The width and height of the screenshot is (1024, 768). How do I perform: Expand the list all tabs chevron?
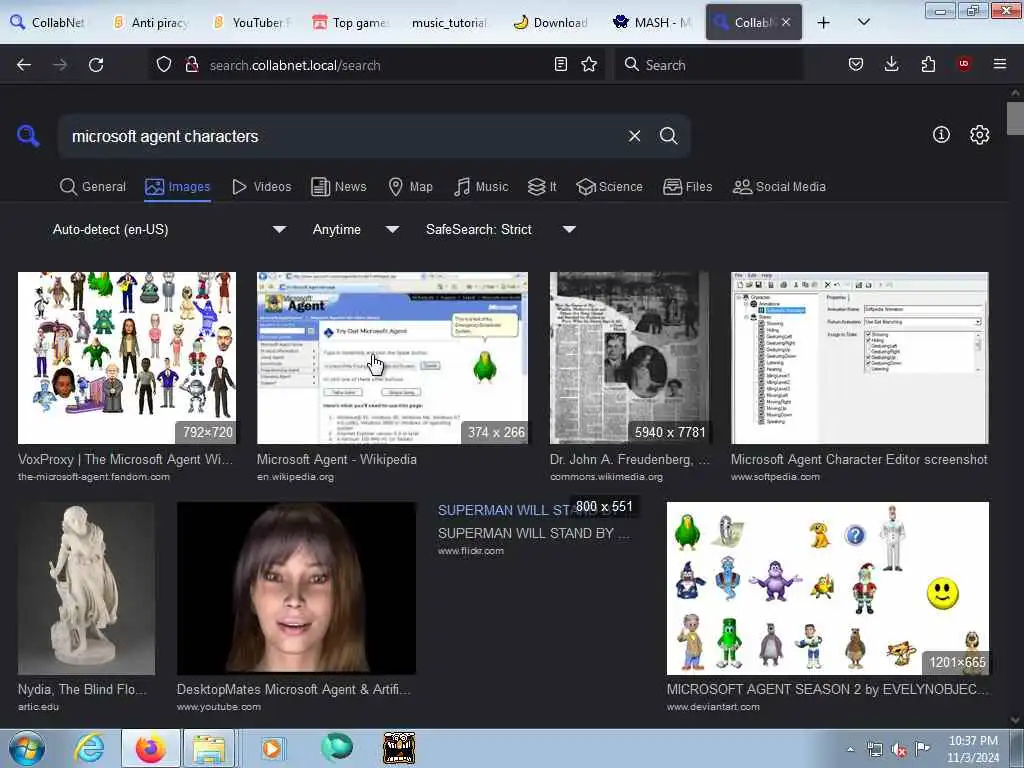[863, 22]
